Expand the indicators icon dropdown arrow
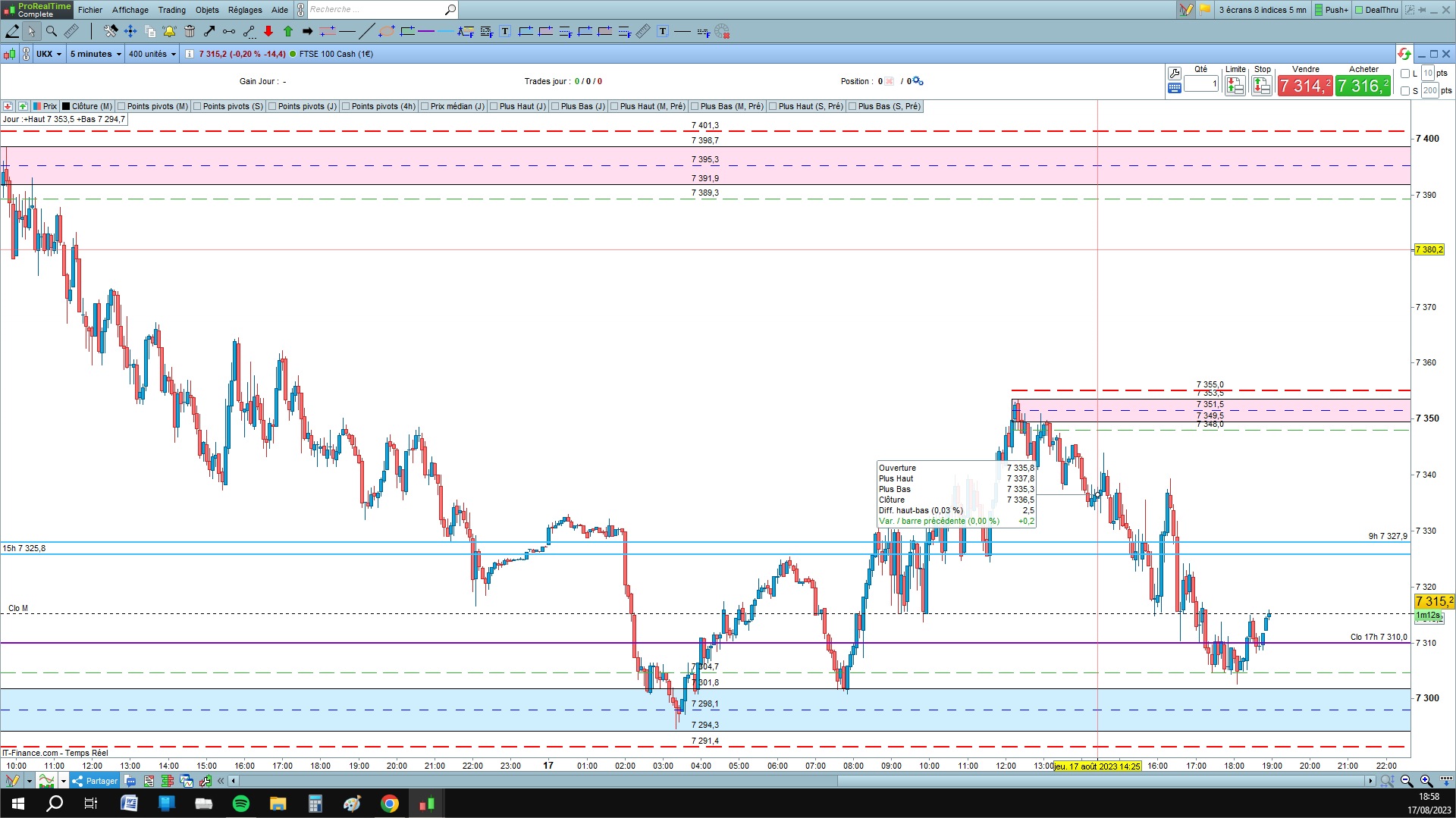 [64, 781]
